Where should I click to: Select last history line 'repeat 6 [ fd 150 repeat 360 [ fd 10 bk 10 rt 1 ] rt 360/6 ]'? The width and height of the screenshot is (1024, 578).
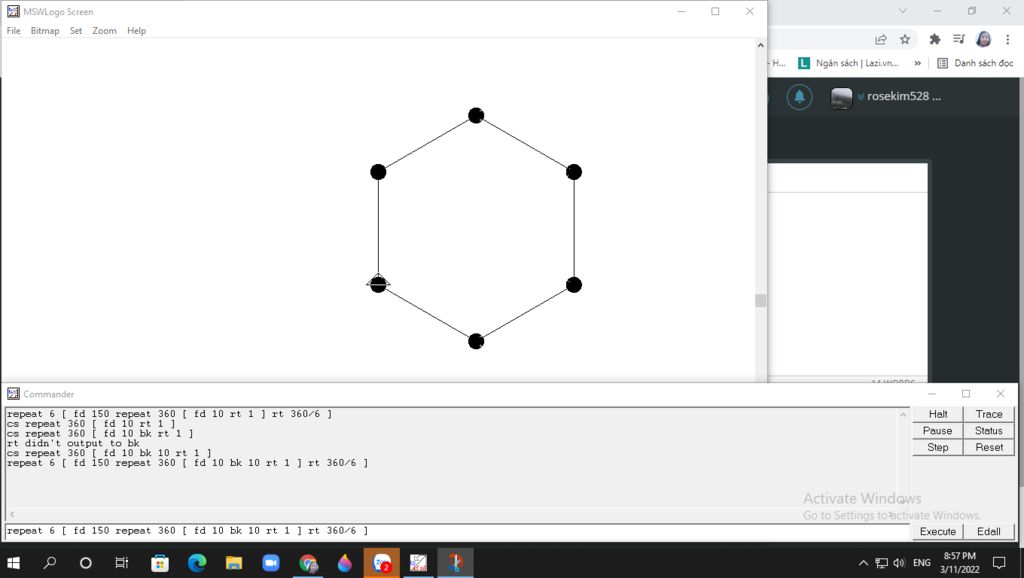click(187, 463)
